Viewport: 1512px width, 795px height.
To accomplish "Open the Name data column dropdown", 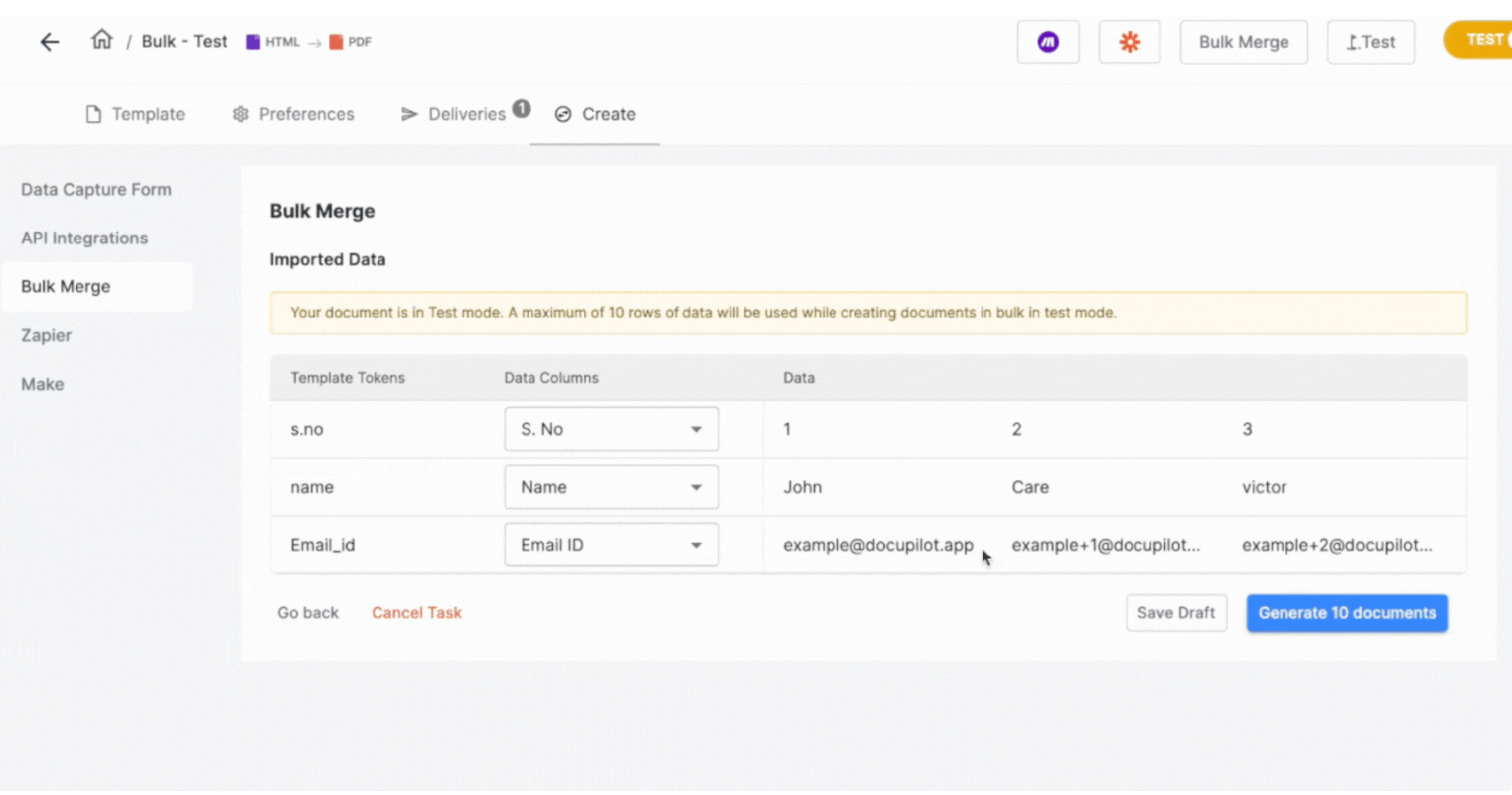I will tap(611, 487).
